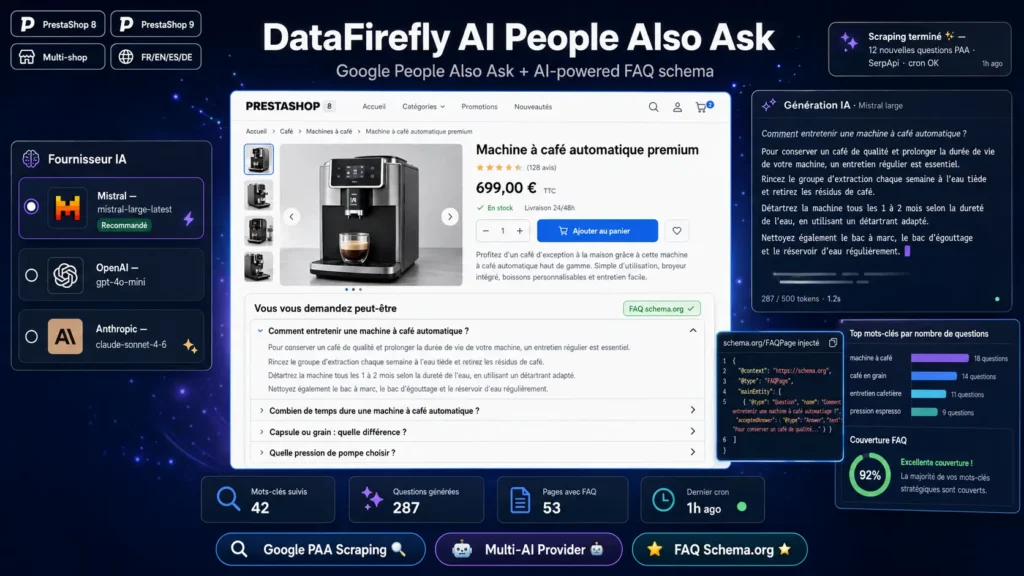
Task: Click the Fournisseur IA brain icon
Action: (31, 159)
